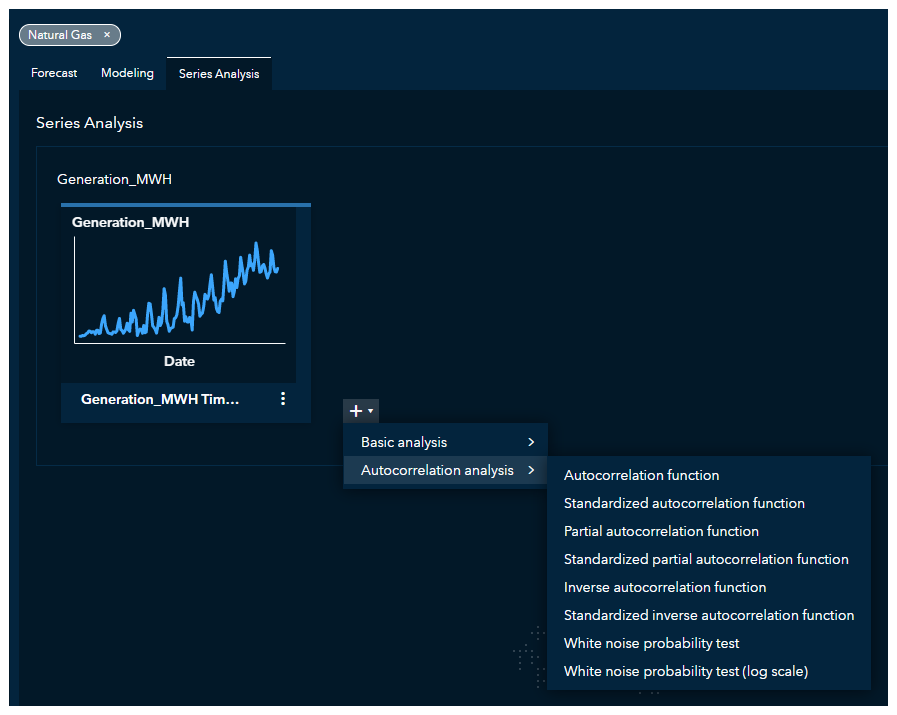This screenshot has height=715, width=897.
Task: Choose White noise probability test
Action: click(651, 643)
